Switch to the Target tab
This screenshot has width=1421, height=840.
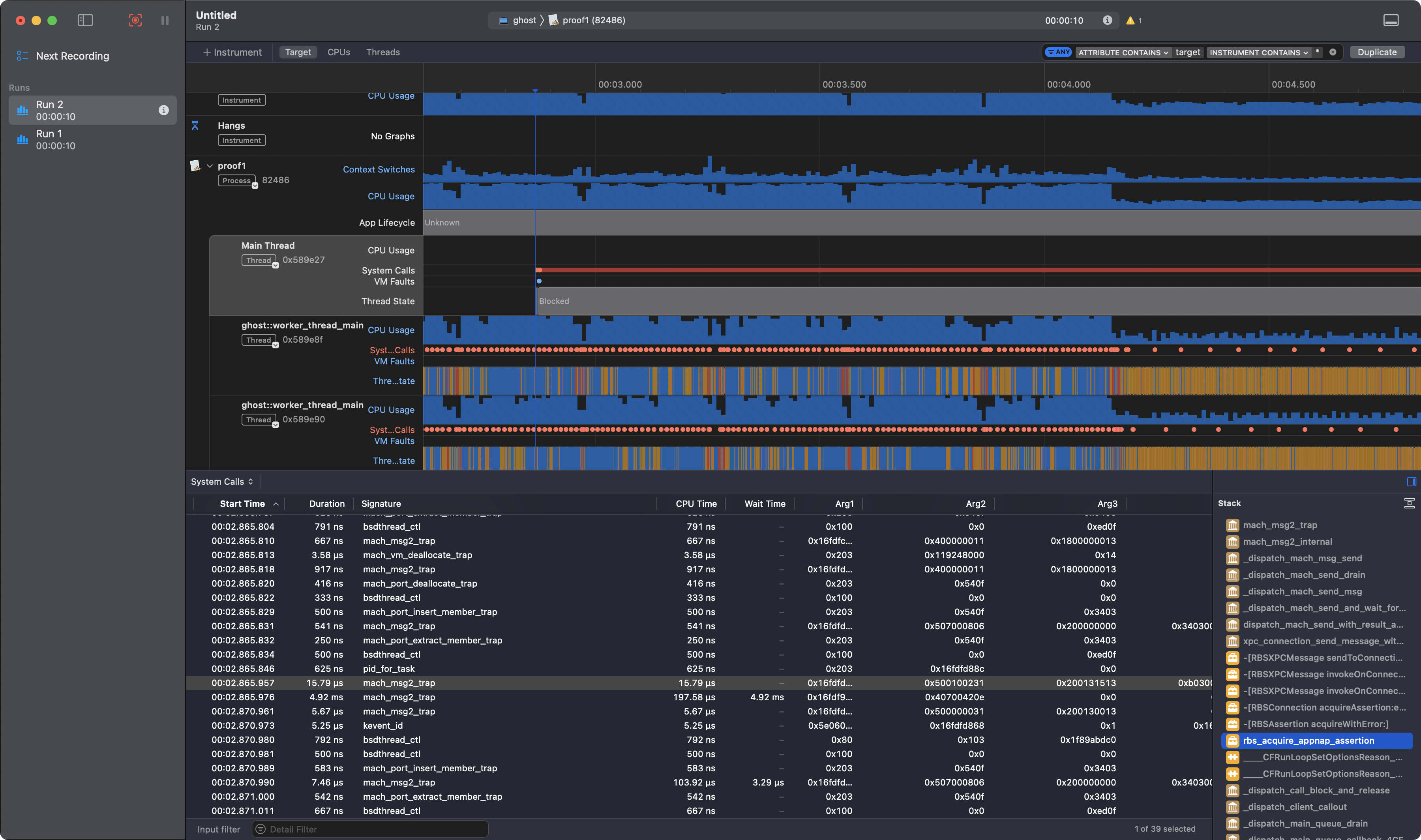tap(298, 52)
